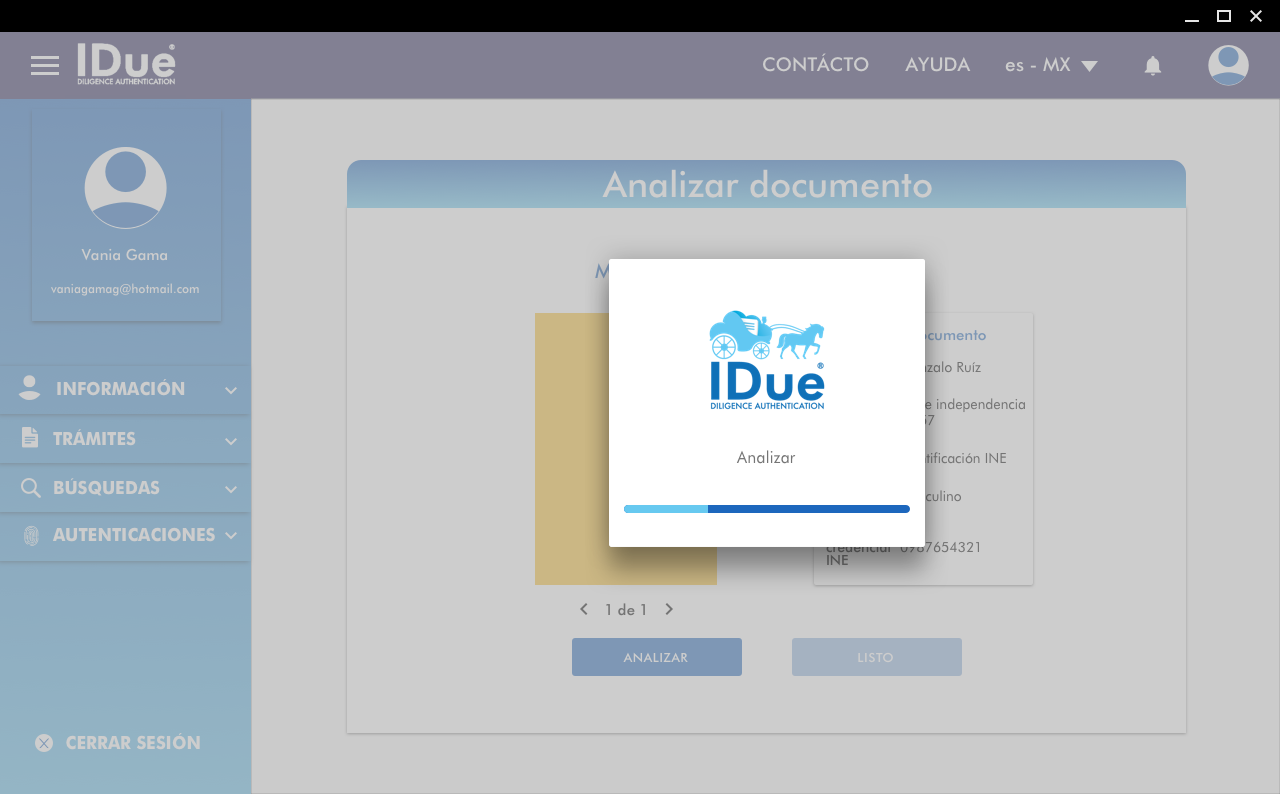Open the es - MX language dropdown

[x=1051, y=66]
